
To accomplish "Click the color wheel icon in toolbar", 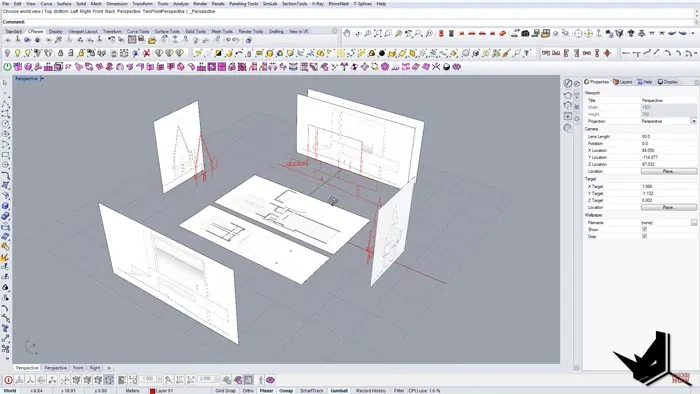I will pyautogui.click(x=280, y=53).
